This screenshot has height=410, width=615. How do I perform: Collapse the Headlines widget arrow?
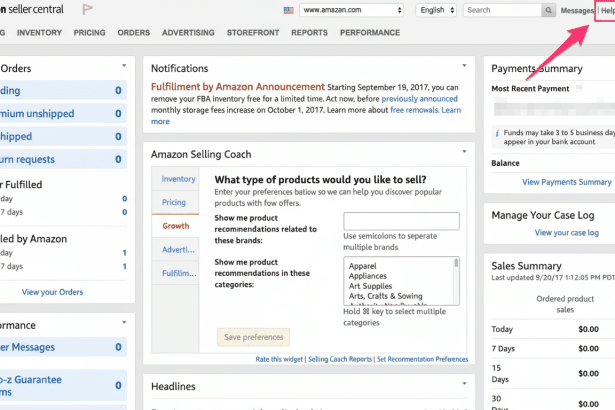tap(464, 383)
